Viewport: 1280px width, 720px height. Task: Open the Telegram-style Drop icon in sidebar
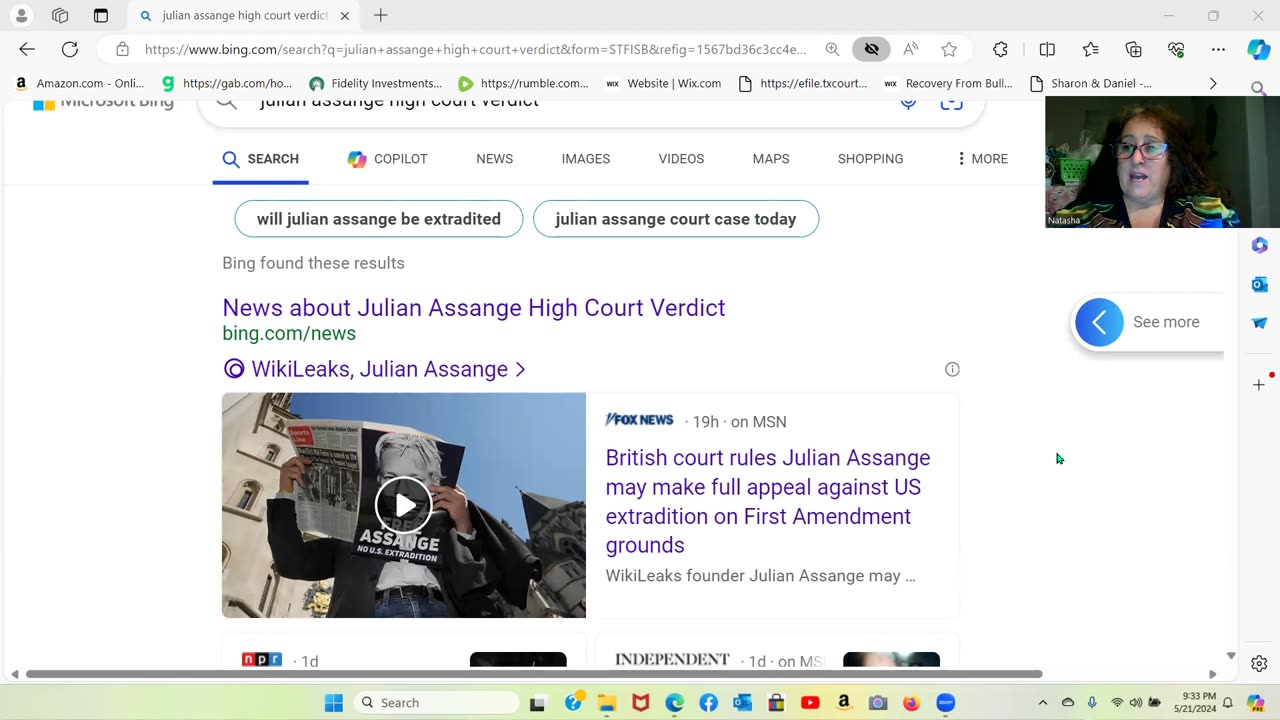click(1259, 323)
